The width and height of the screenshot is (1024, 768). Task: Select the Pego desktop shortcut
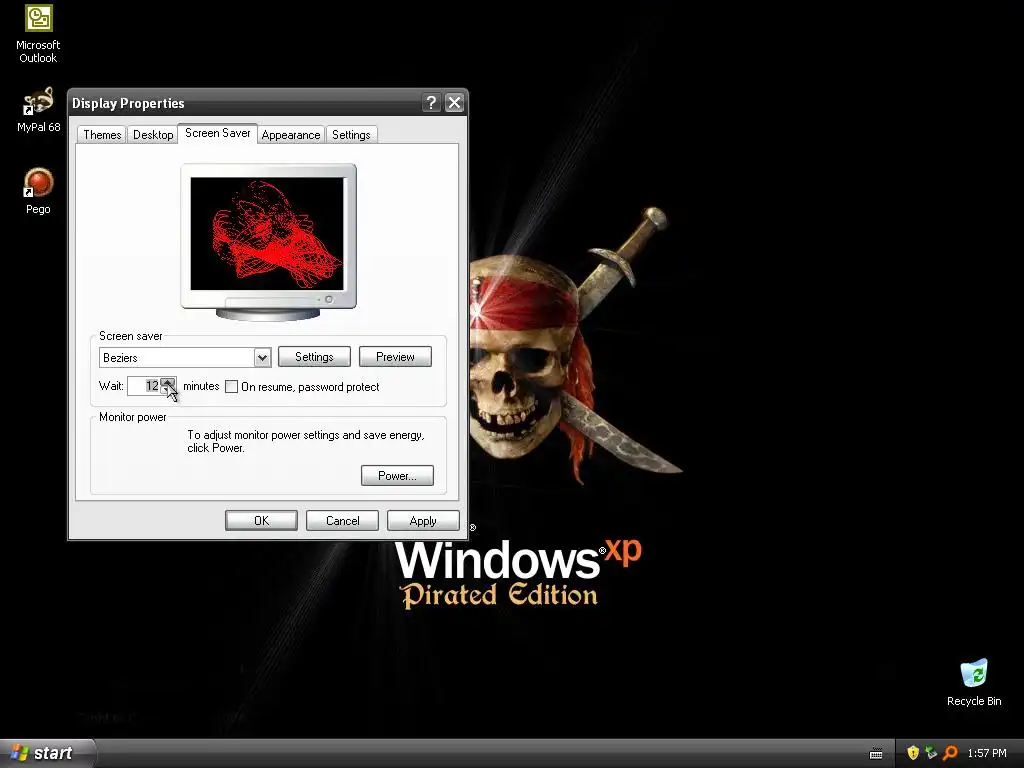[38, 191]
